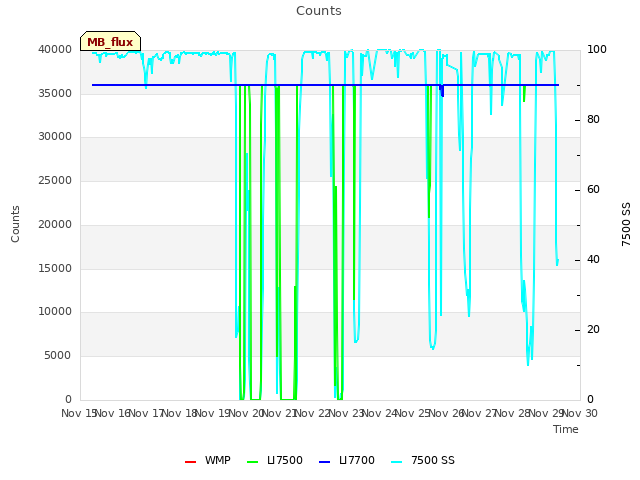640x480 pixels.
Task: Click the Nov 24 date label
Action: pyautogui.click(x=380, y=413)
